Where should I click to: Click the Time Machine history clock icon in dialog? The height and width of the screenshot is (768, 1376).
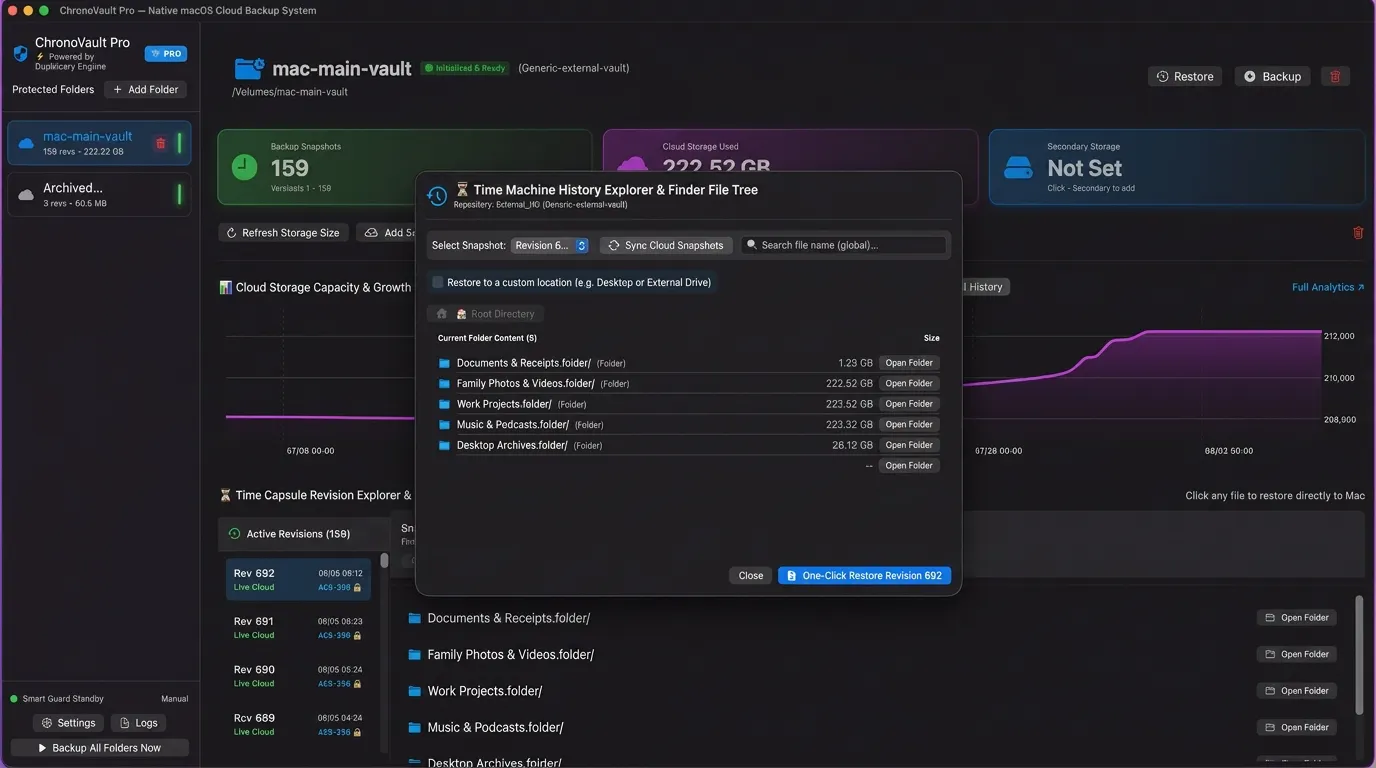437,196
